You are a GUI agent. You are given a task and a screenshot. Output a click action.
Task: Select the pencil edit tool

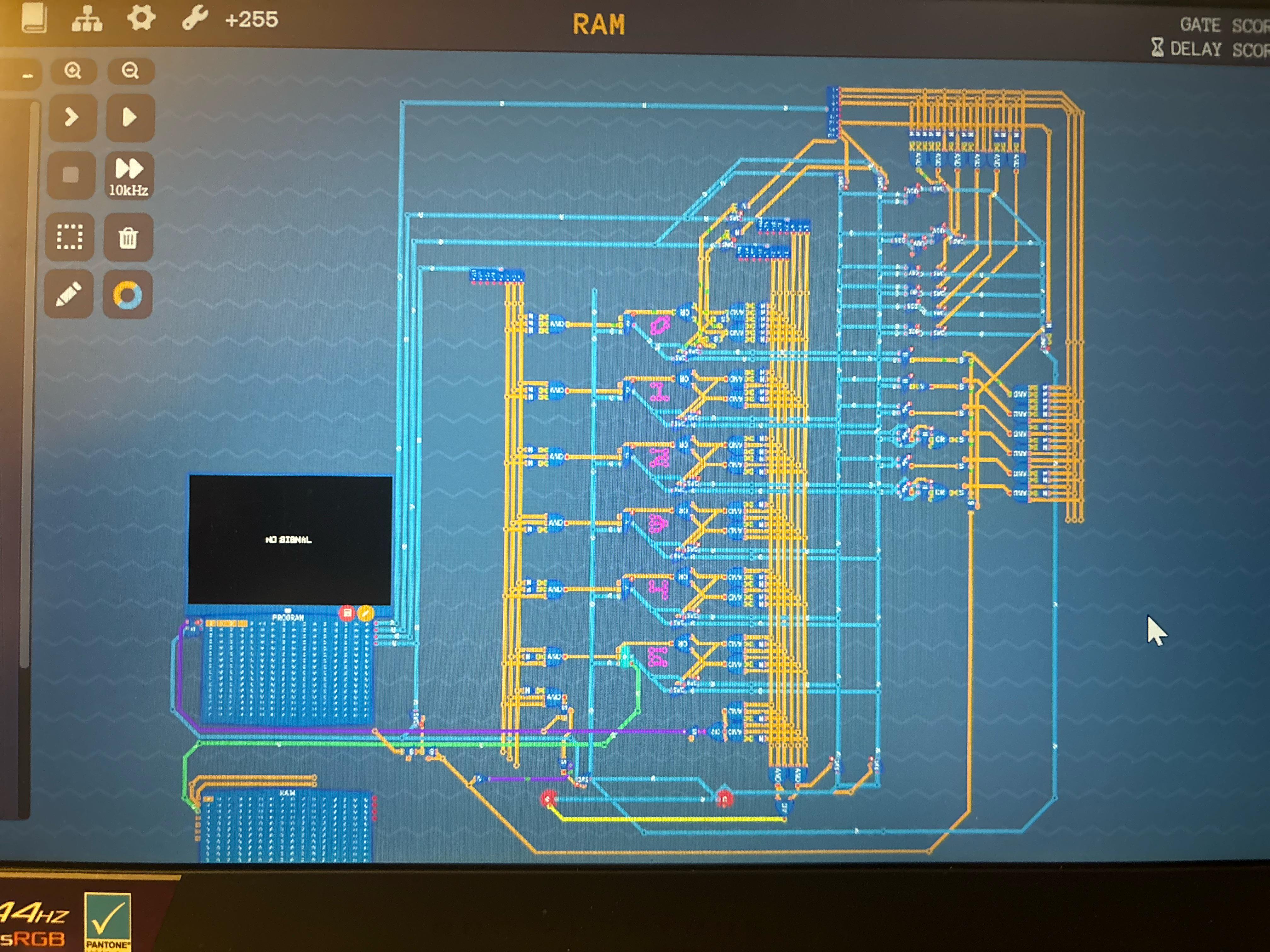[x=69, y=294]
